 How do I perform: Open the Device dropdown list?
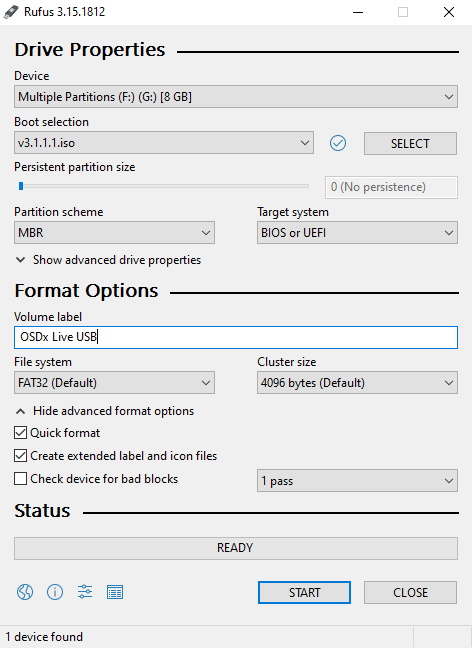coord(236,97)
